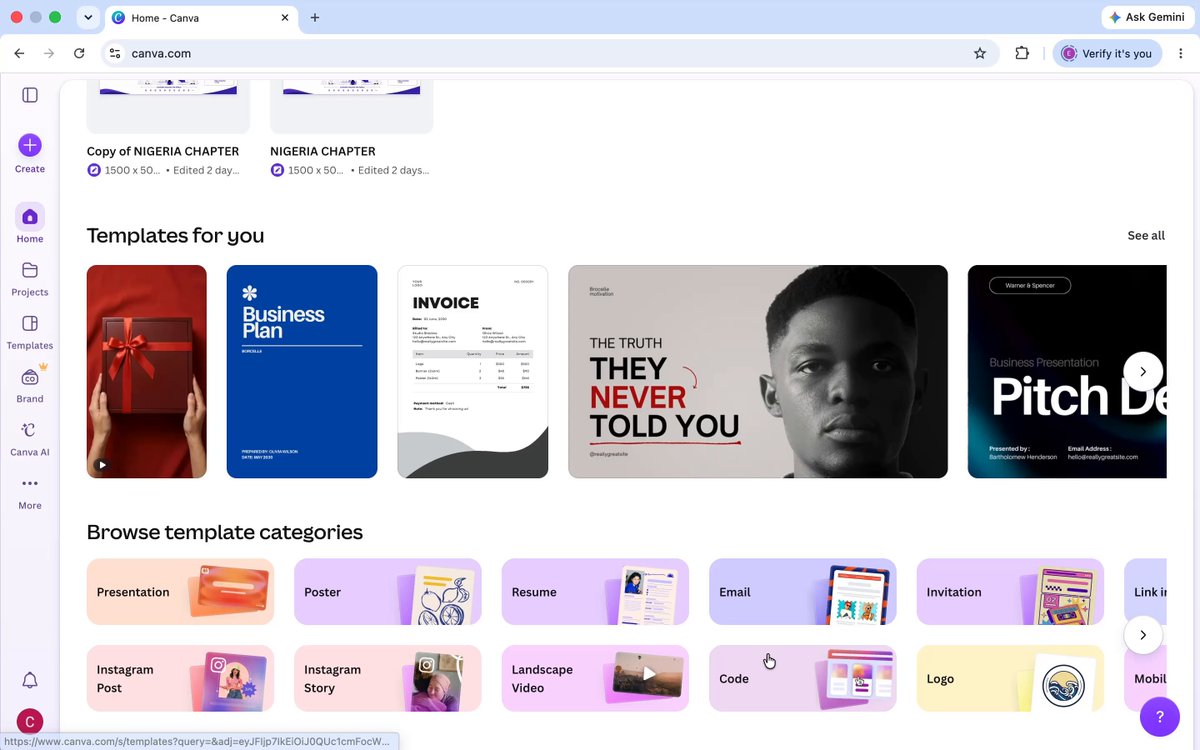
Task: Open the blue Business Plan template
Action: [302, 371]
